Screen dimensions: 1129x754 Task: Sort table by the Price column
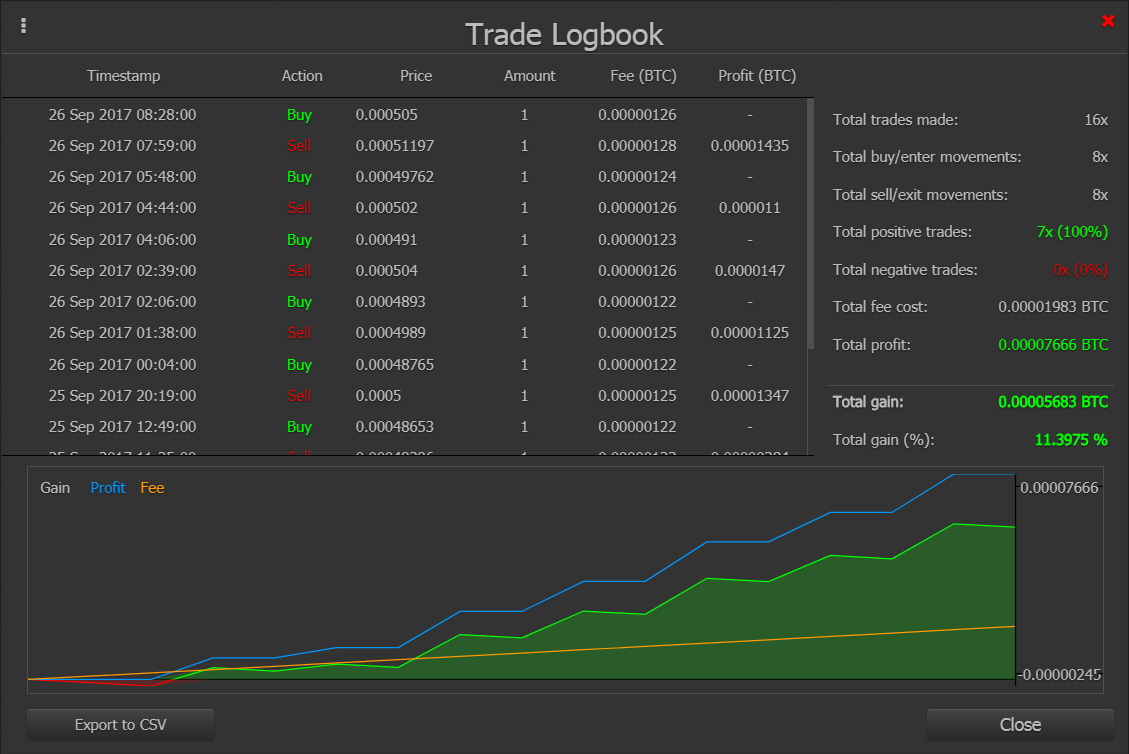416,75
